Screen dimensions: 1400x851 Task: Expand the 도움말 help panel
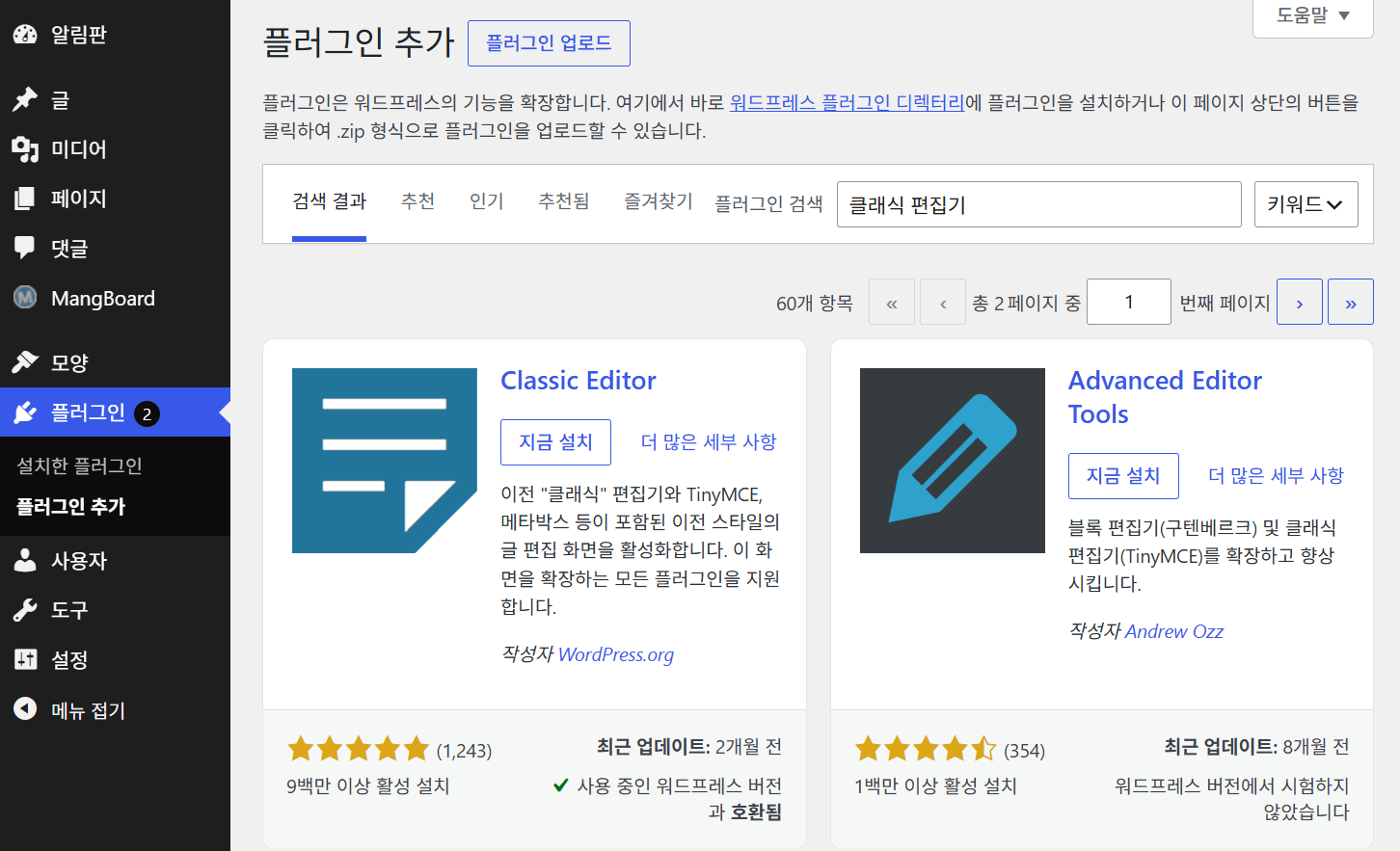[x=1313, y=15]
